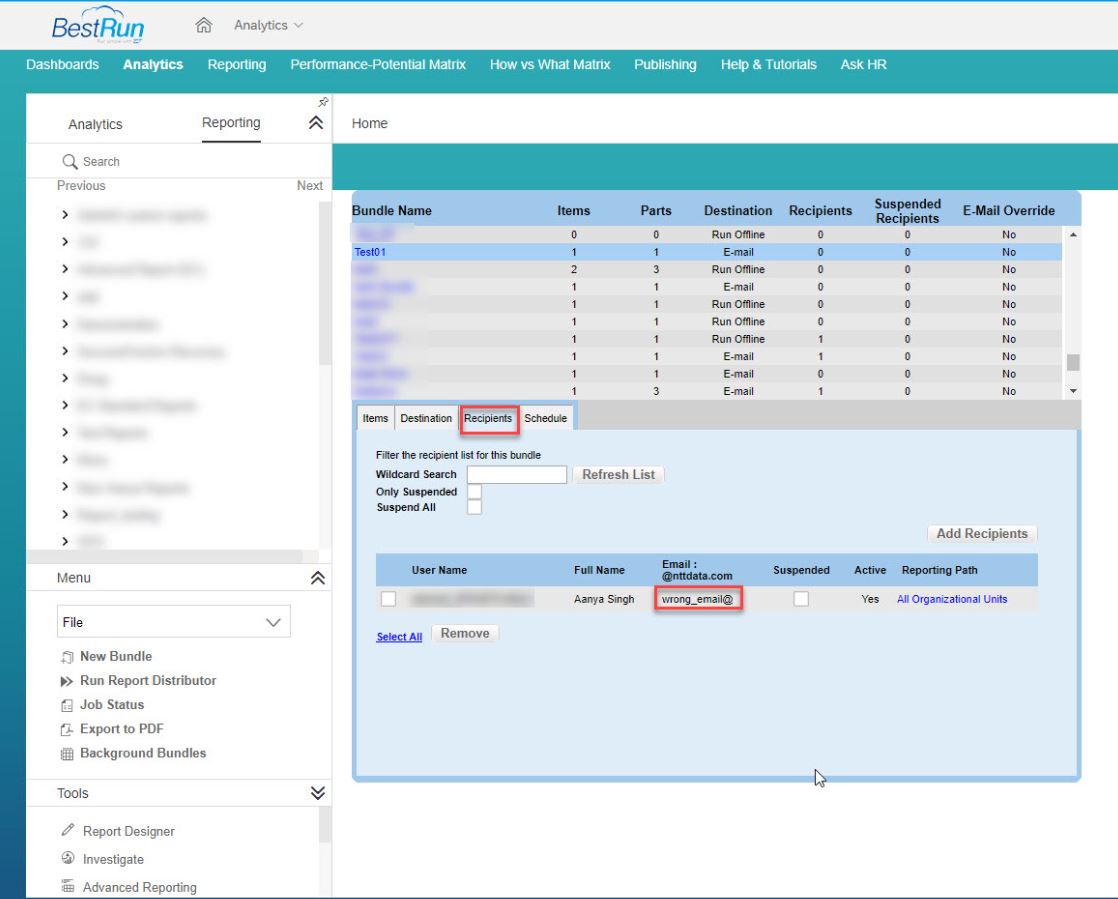Open Help & Tutorials
The width and height of the screenshot is (1118, 899).
[x=769, y=64]
